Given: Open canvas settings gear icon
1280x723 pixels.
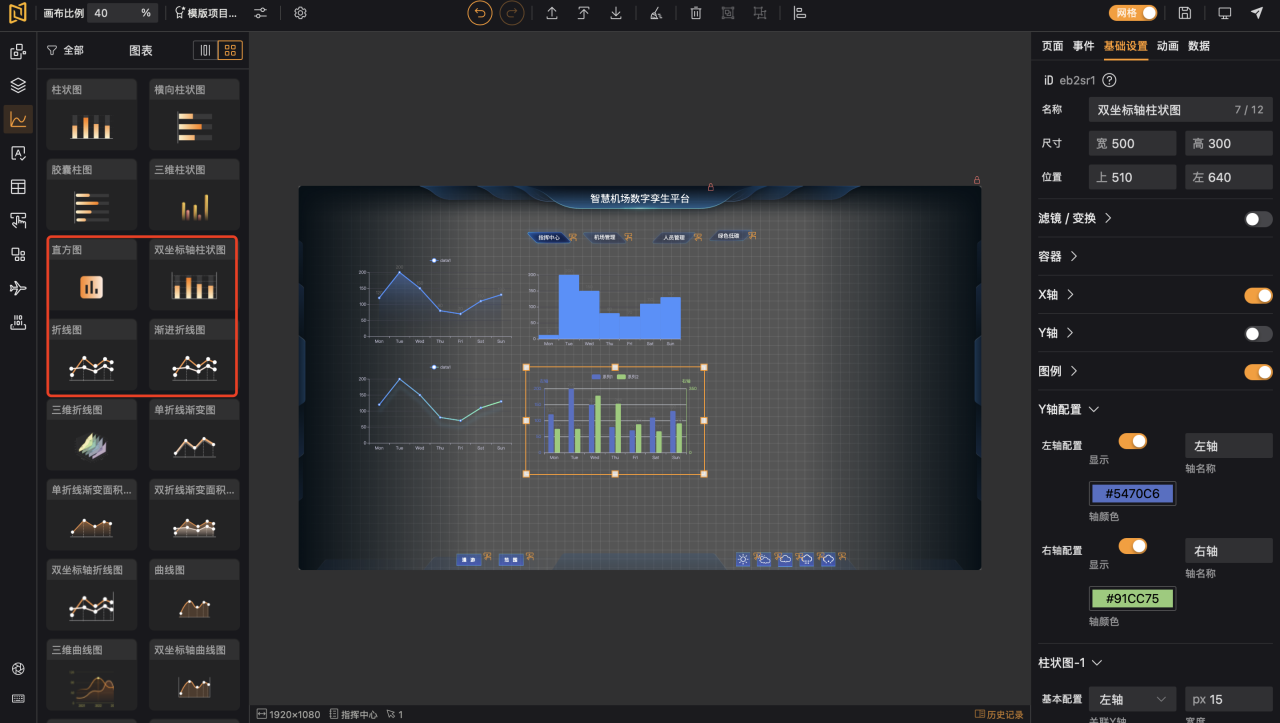Looking at the screenshot, I should pyautogui.click(x=300, y=13).
